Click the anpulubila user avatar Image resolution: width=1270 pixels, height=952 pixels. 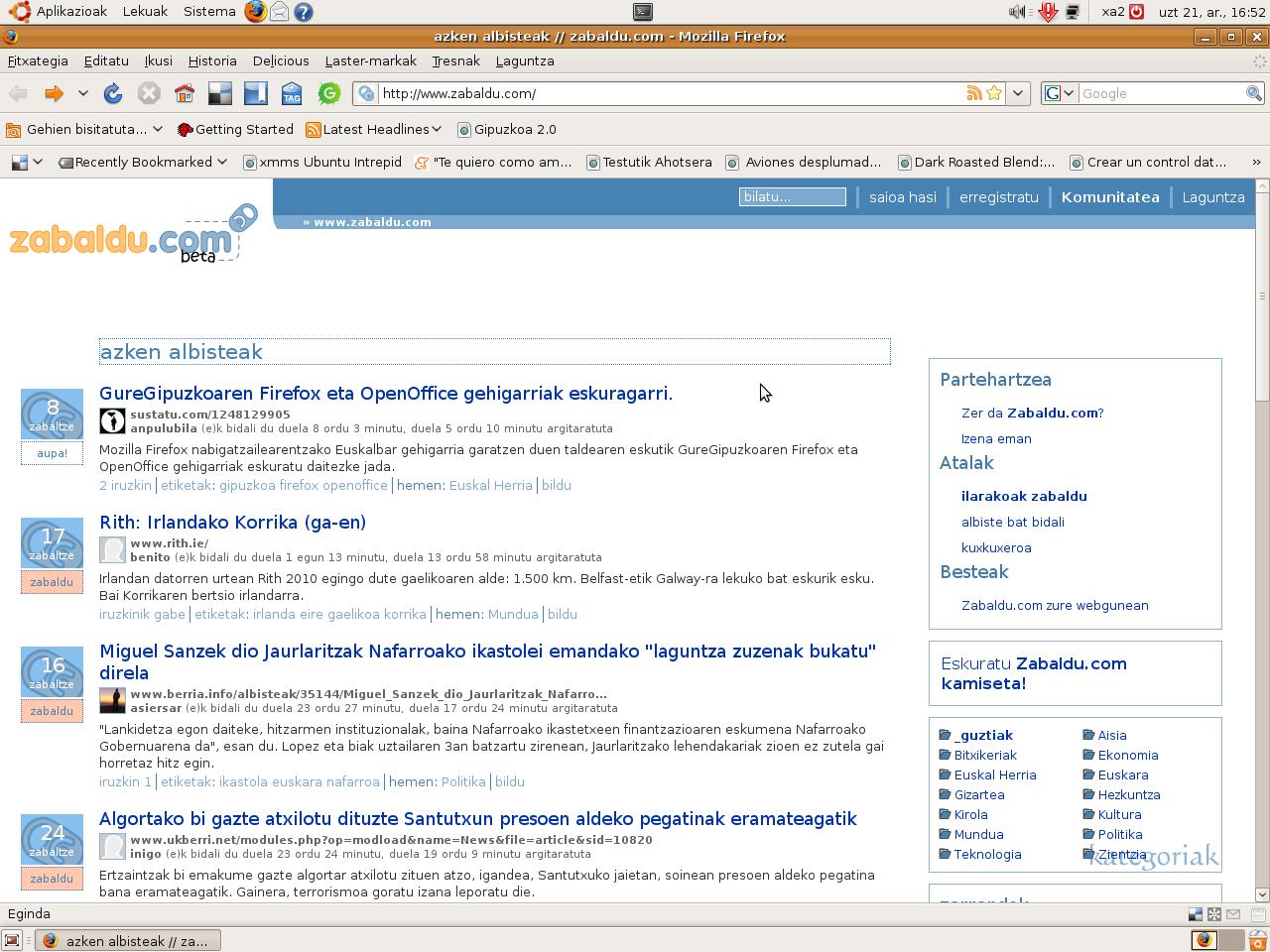(112, 421)
